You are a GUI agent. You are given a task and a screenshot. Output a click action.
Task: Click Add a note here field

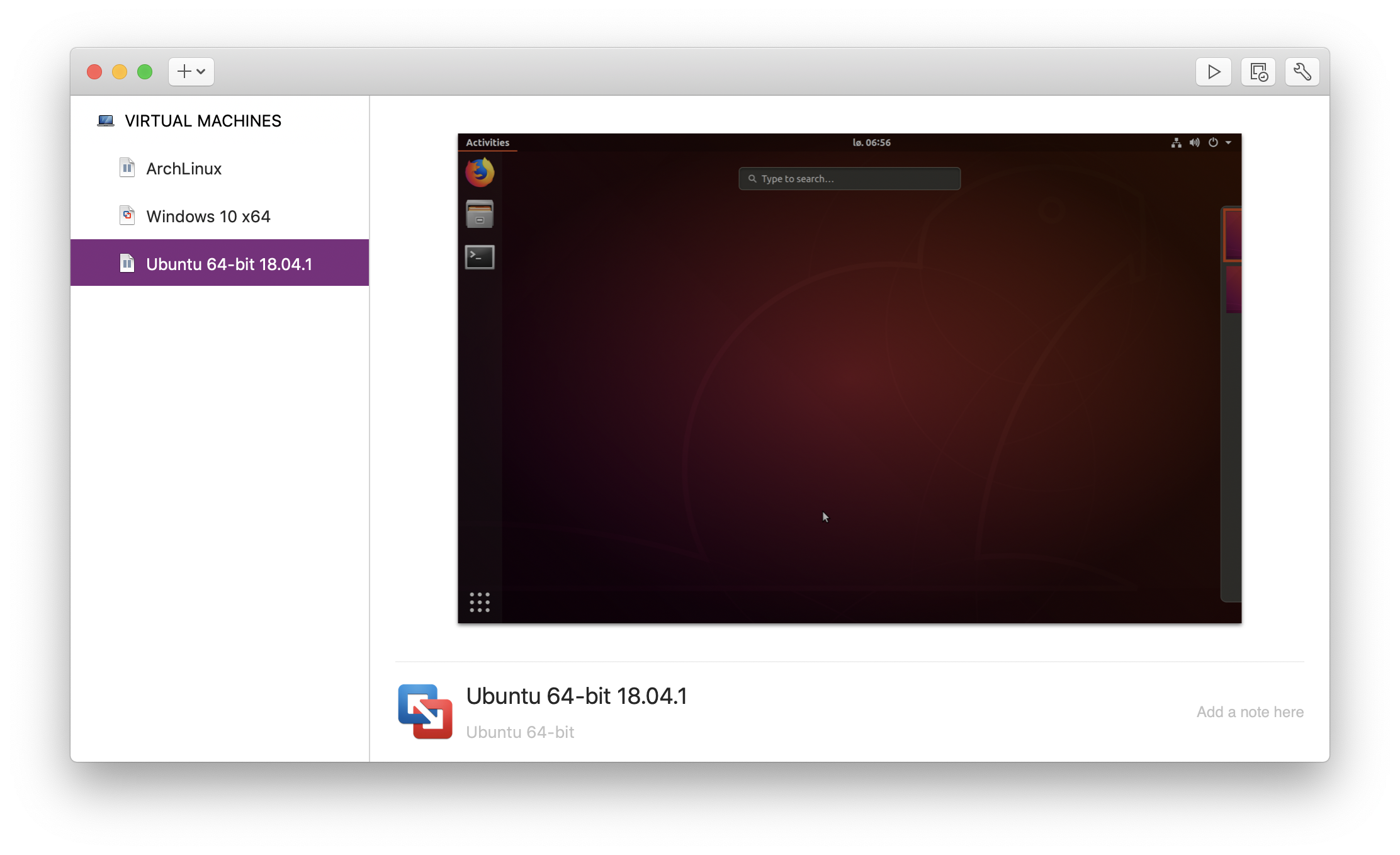[1250, 712]
